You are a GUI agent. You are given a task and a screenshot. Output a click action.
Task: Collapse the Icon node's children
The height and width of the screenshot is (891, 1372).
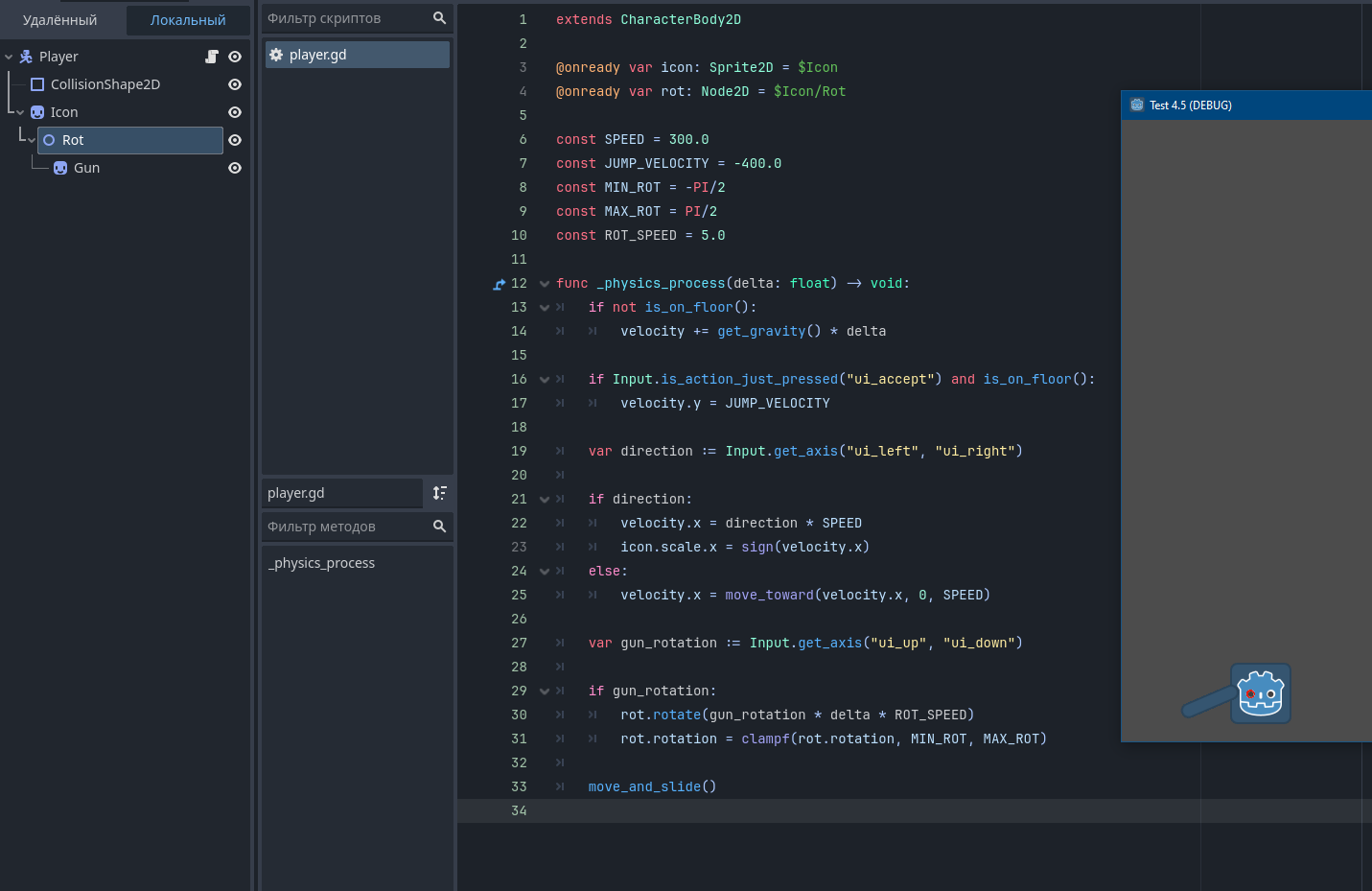(x=20, y=112)
